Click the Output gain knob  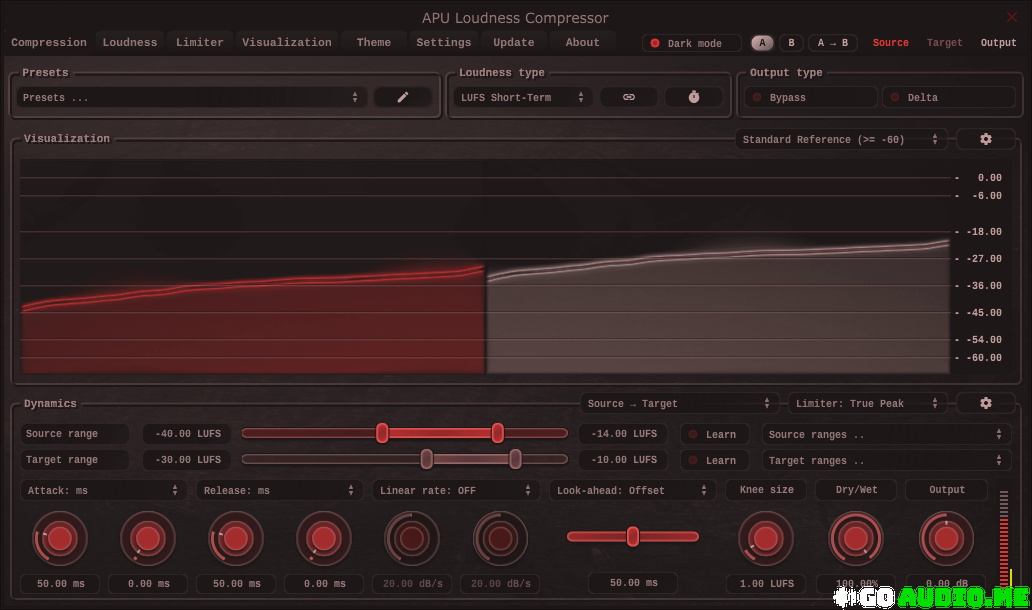point(946,539)
